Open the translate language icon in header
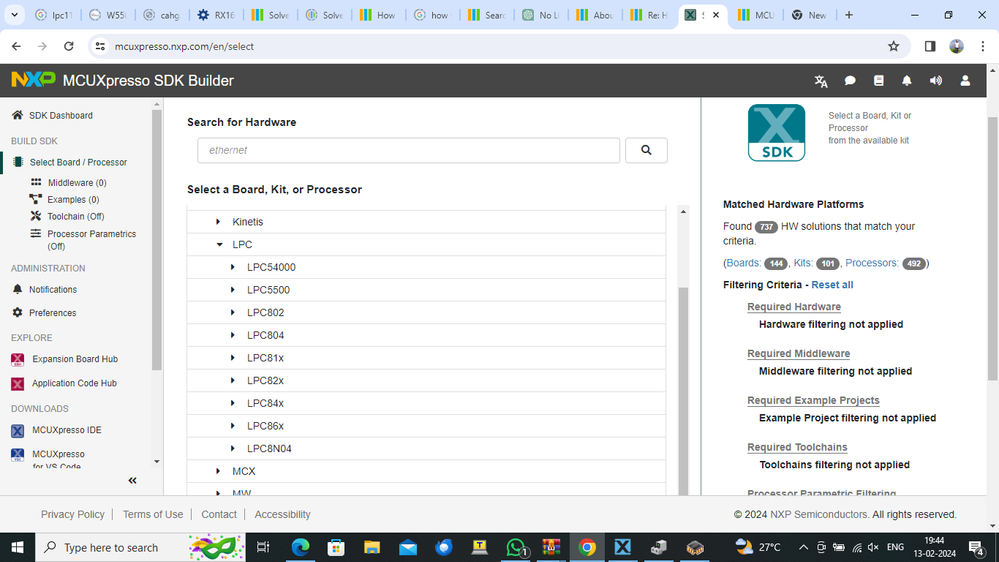The width and height of the screenshot is (999, 562). click(x=821, y=81)
